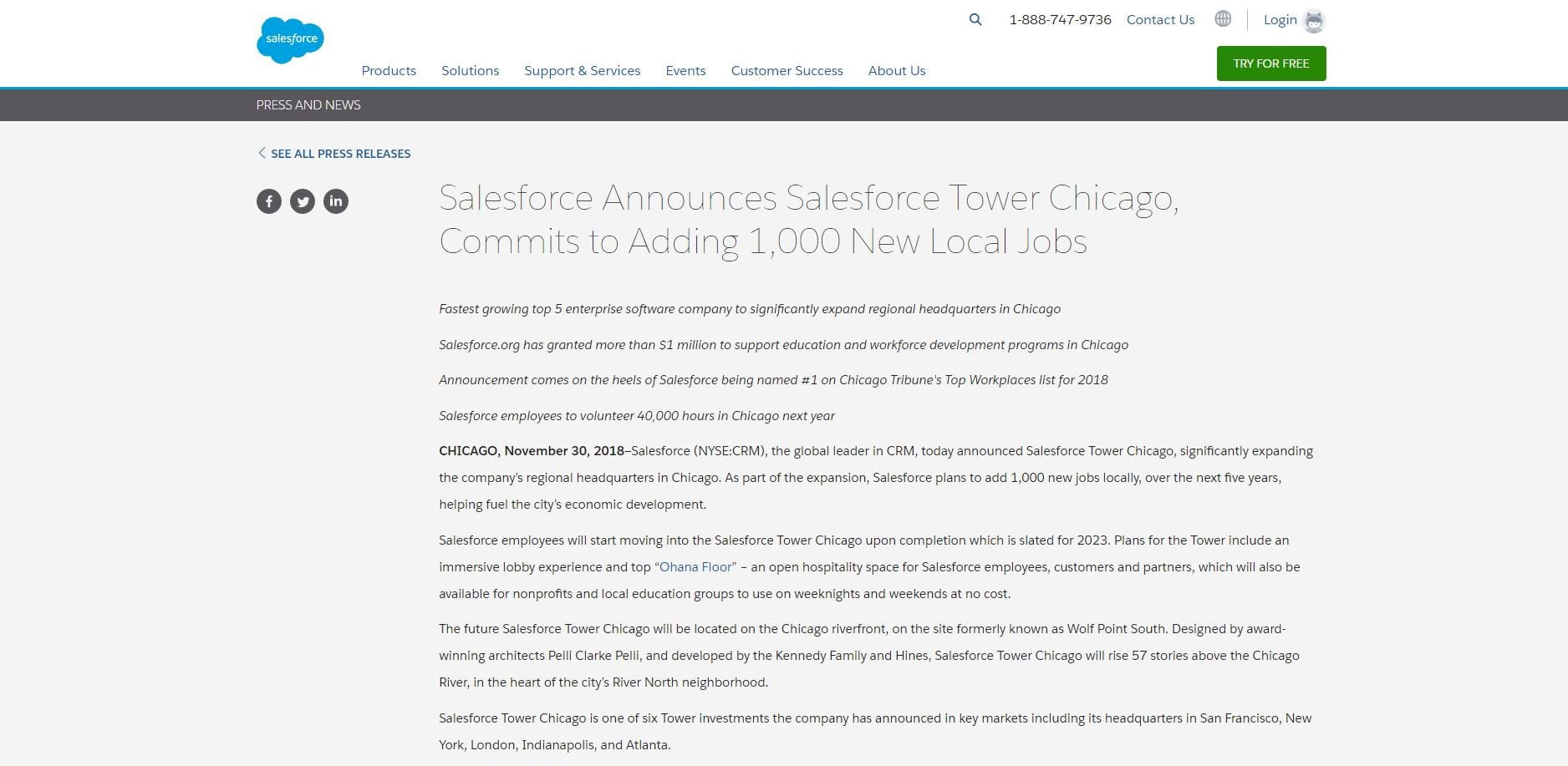Click the Salesforce cloud logo
This screenshot has width=1568, height=766.
[x=290, y=39]
